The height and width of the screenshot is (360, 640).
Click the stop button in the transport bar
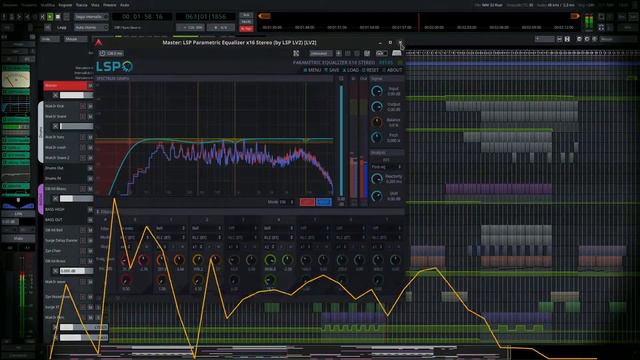point(58,17)
